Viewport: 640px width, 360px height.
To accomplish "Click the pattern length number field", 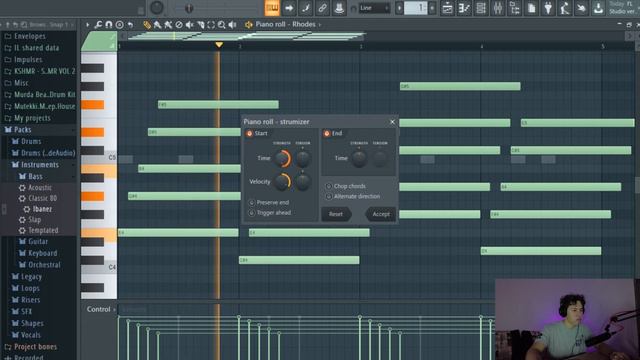I will [415, 8].
